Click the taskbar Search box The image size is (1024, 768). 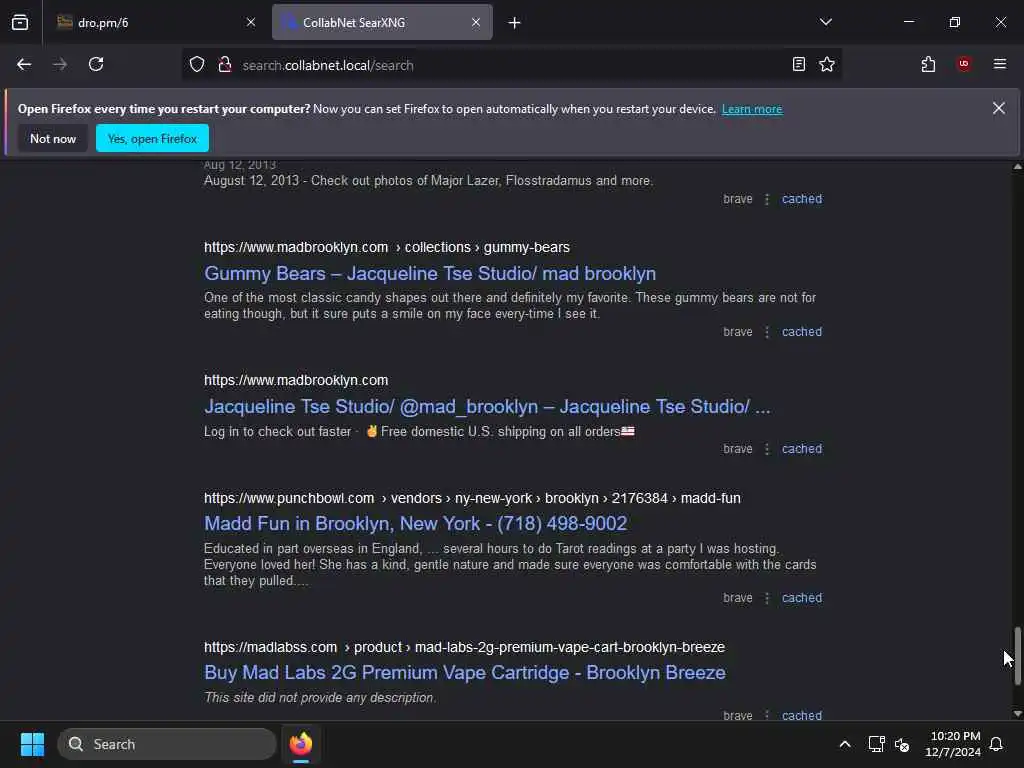tap(167, 744)
